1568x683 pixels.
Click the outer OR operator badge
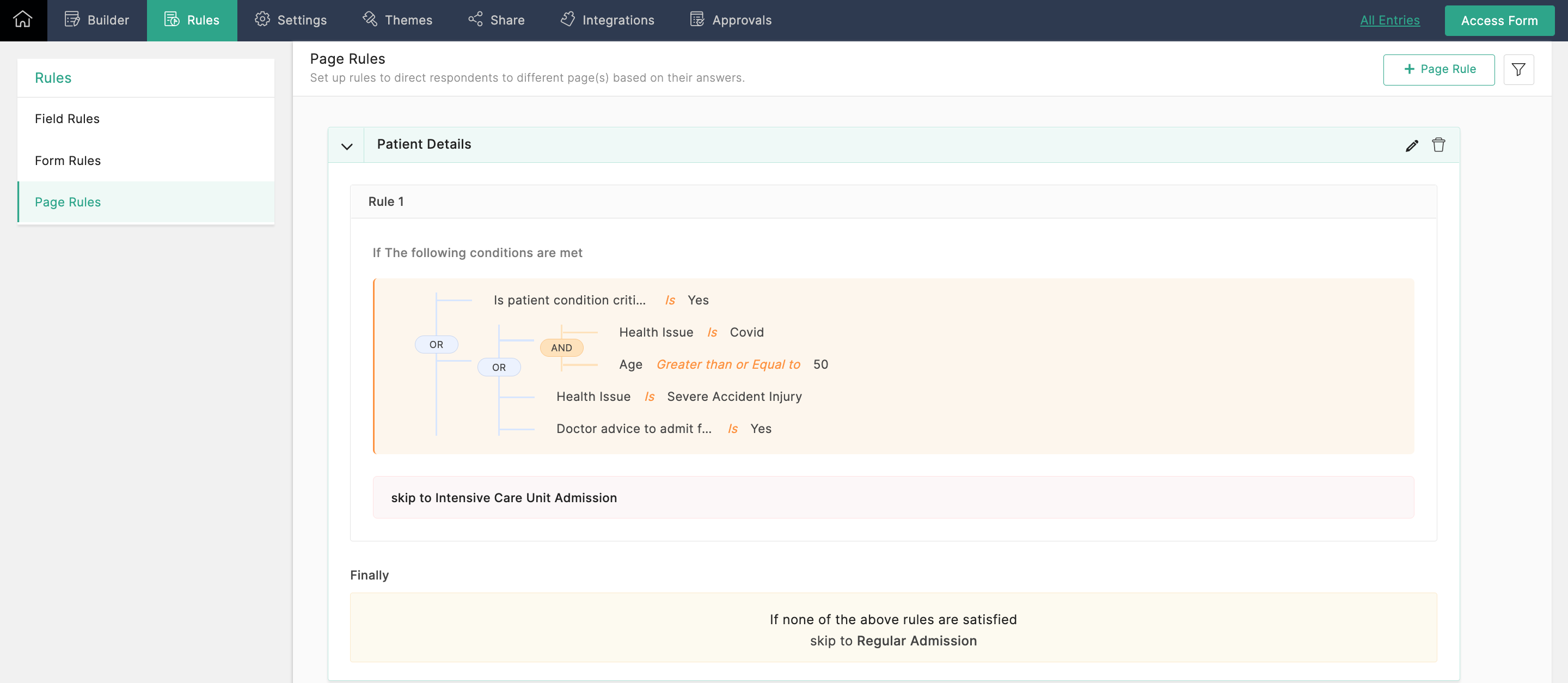click(436, 345)
